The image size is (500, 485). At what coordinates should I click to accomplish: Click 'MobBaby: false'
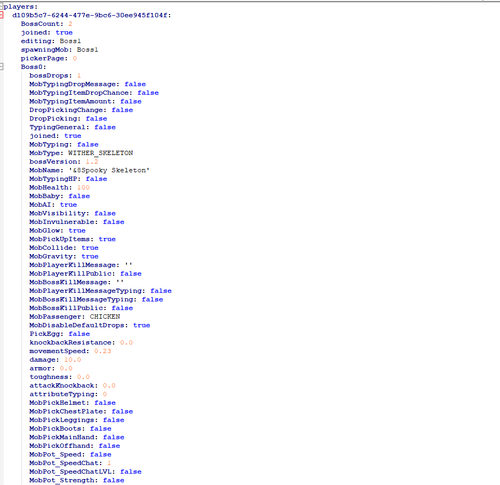click(x=60, y=196)
